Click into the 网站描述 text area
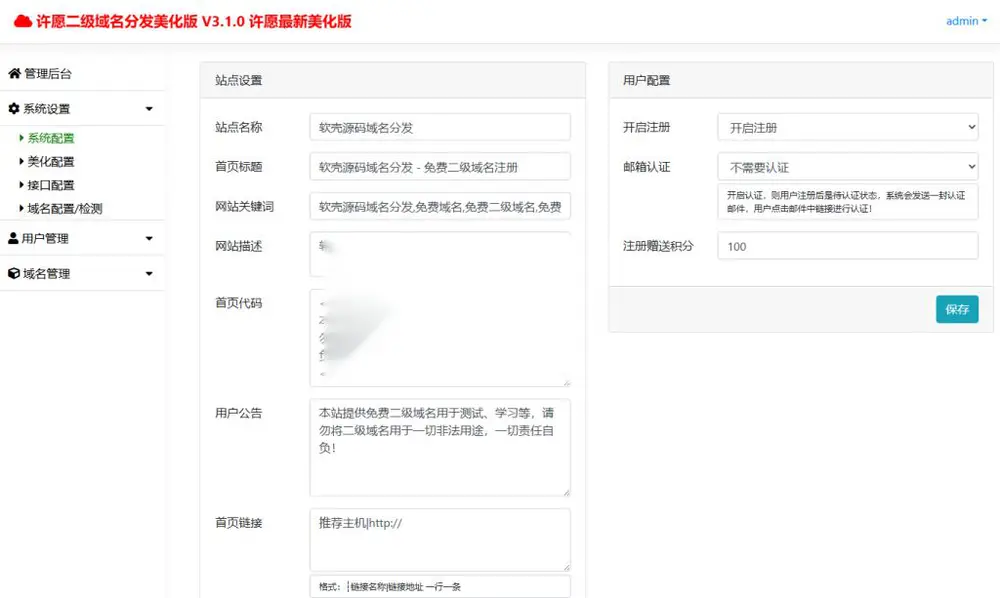Screen dimensions: 1000x598 click(440, 254)
